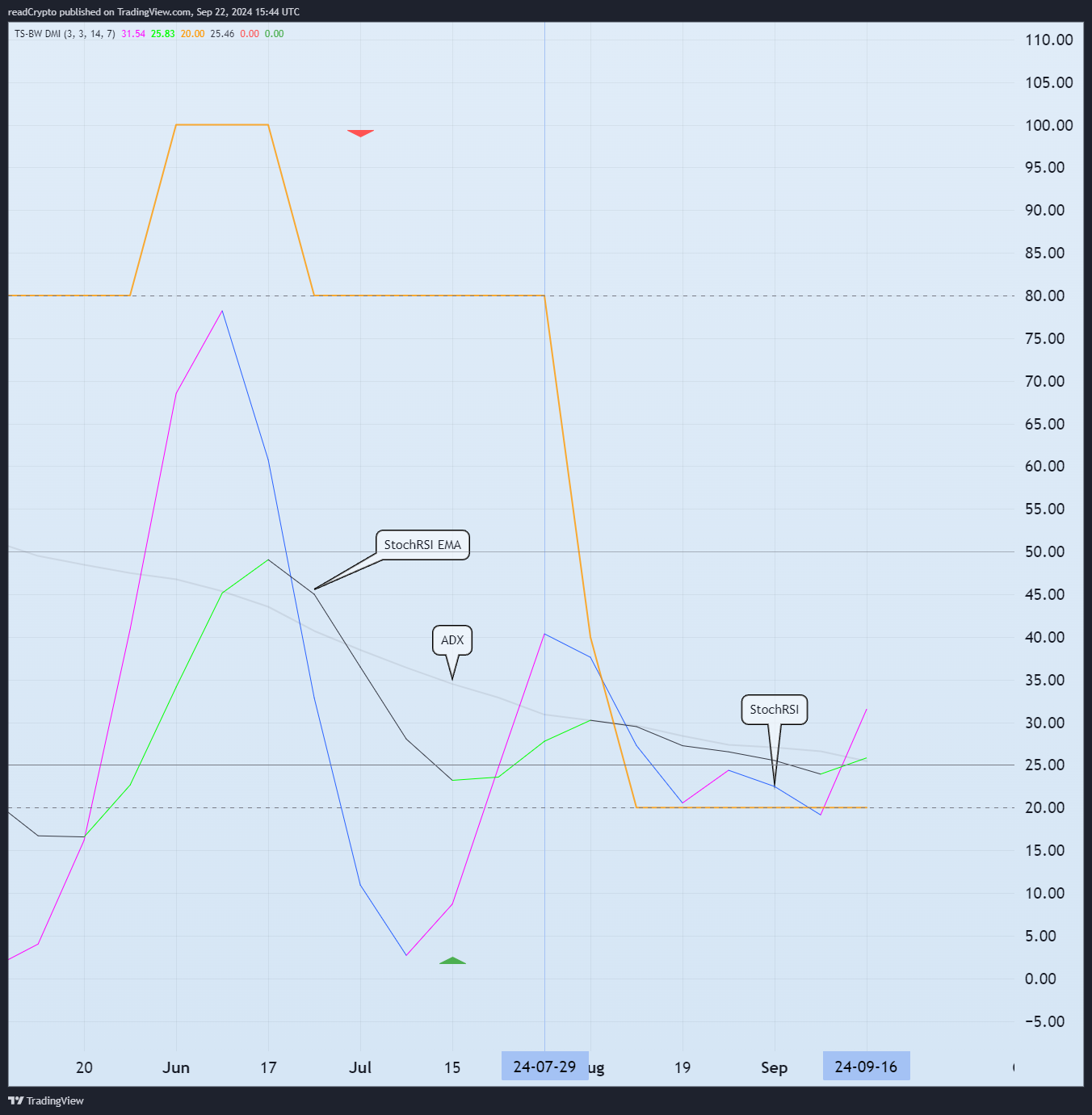Click the magenta 31.54 indicator value
Screen dimensions: 1092x1115
(133, 34)
